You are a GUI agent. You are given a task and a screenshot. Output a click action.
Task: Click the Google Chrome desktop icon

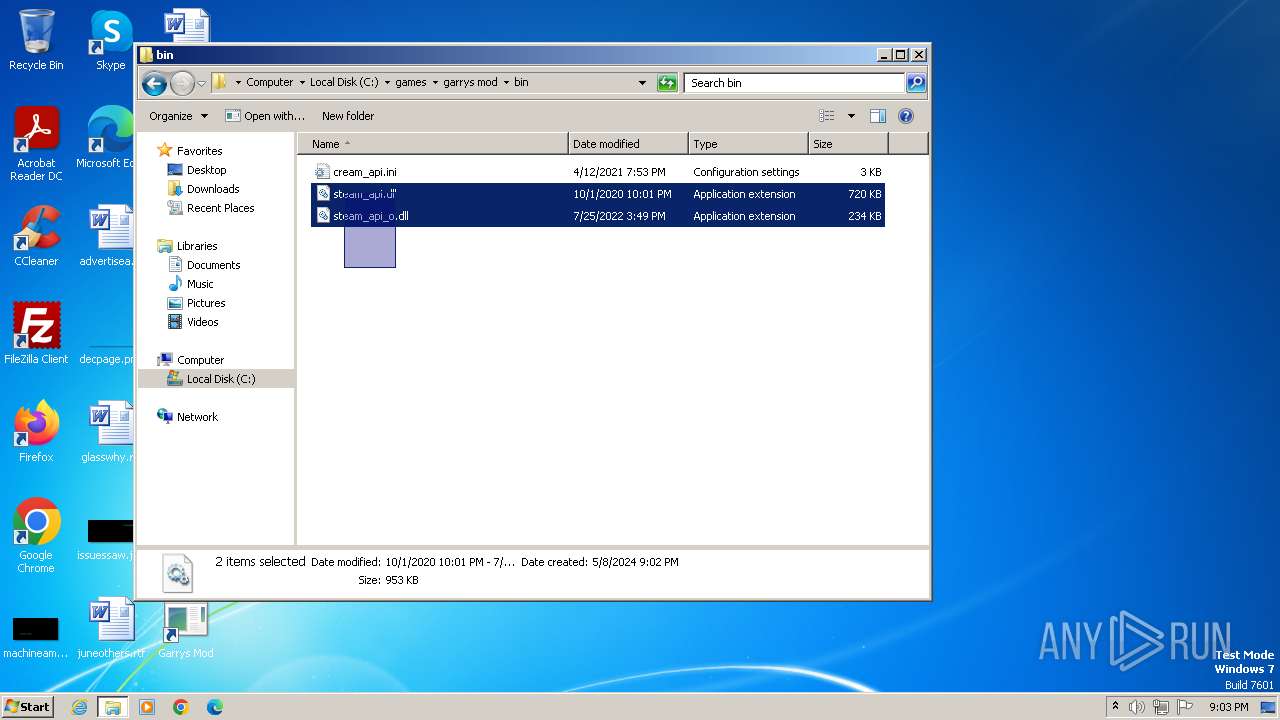click(36, 536)
